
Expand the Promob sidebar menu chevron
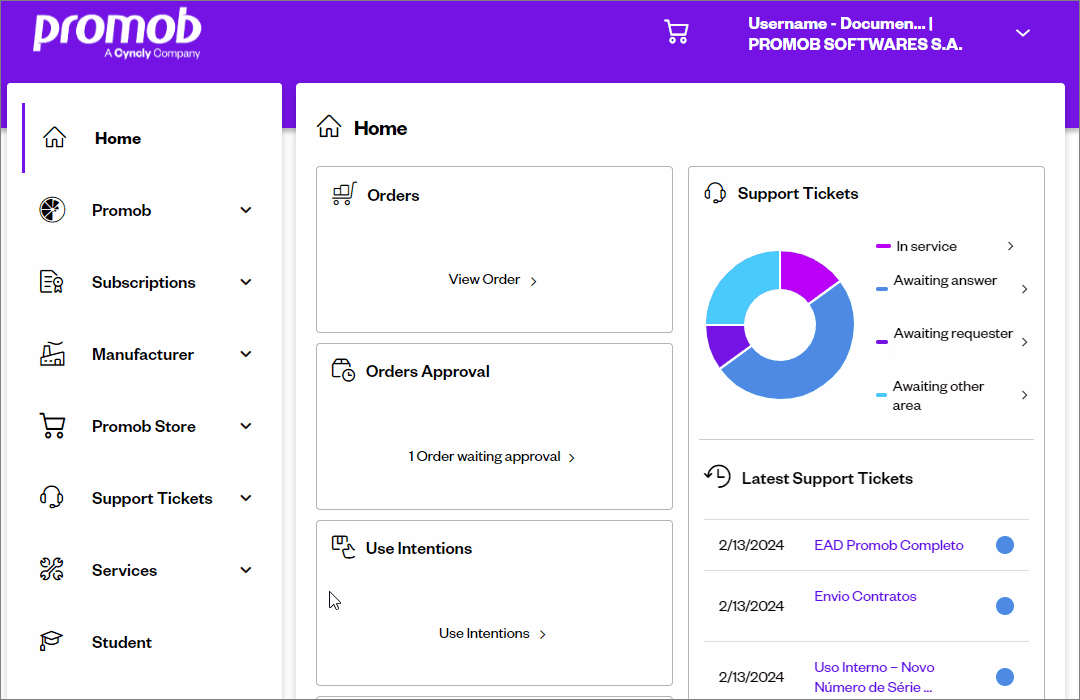click(x=246, y=210)
